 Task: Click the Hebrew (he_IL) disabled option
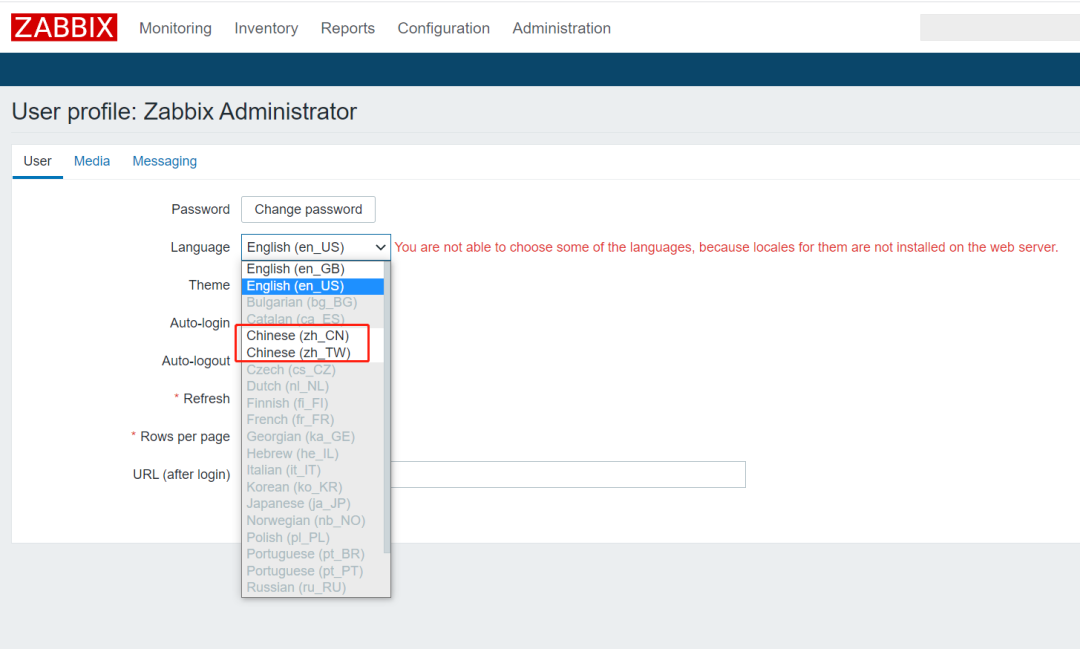(x=313, y=453)
